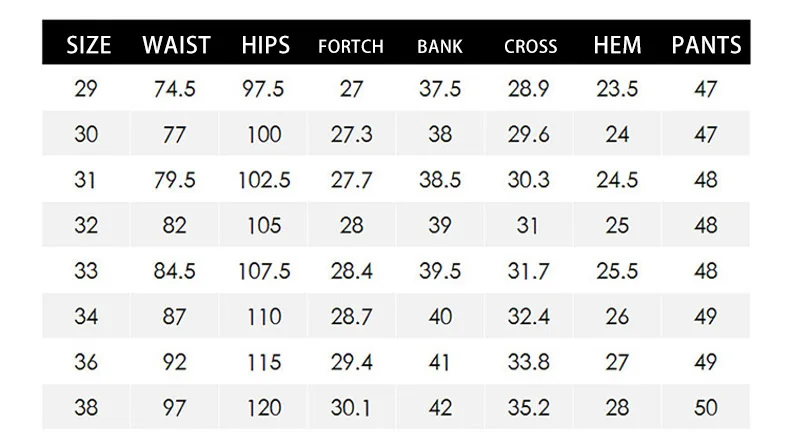Select the HIPS column header
Screen dimensions: 790x436
tap(265, 45)
